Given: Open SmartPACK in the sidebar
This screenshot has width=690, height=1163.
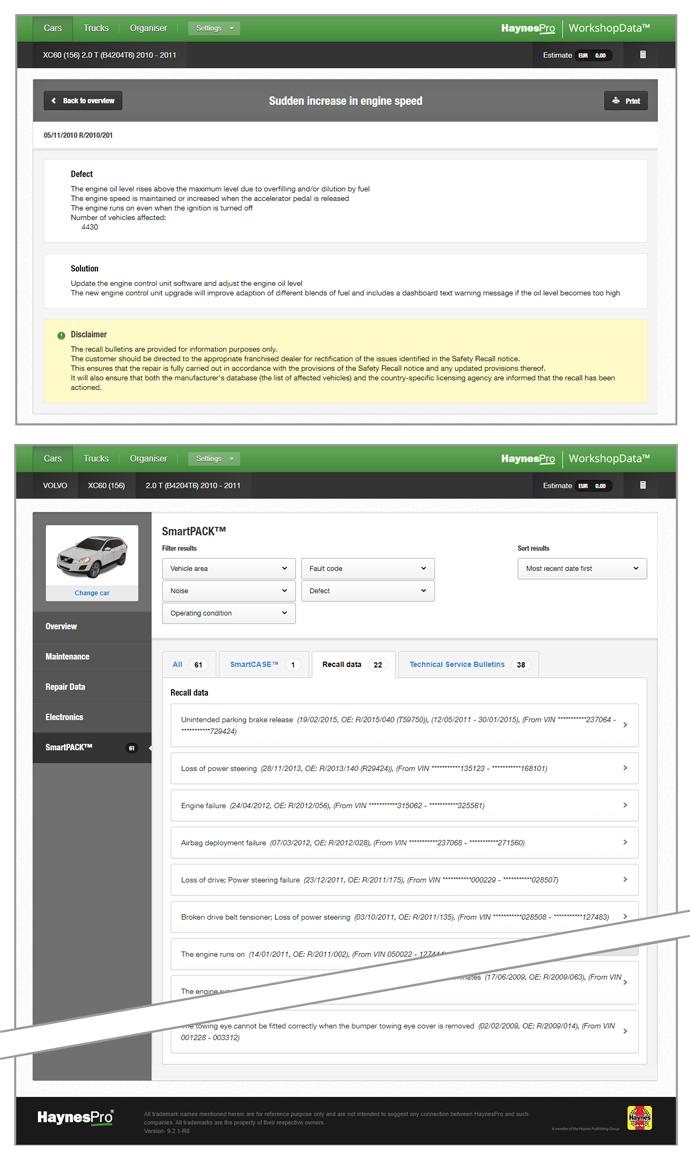Looking at the screenshot, I should 92,748.
